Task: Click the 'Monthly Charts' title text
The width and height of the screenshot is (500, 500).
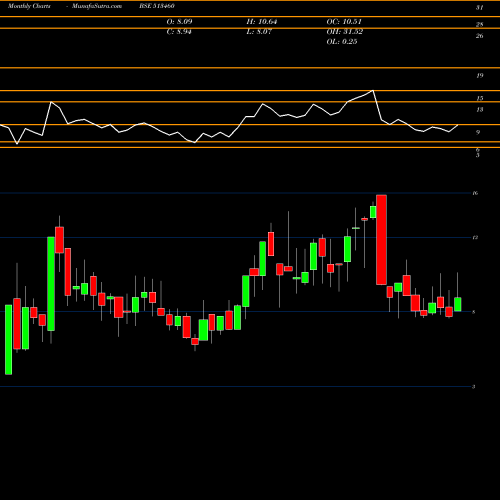Action: tap(29, 6)
